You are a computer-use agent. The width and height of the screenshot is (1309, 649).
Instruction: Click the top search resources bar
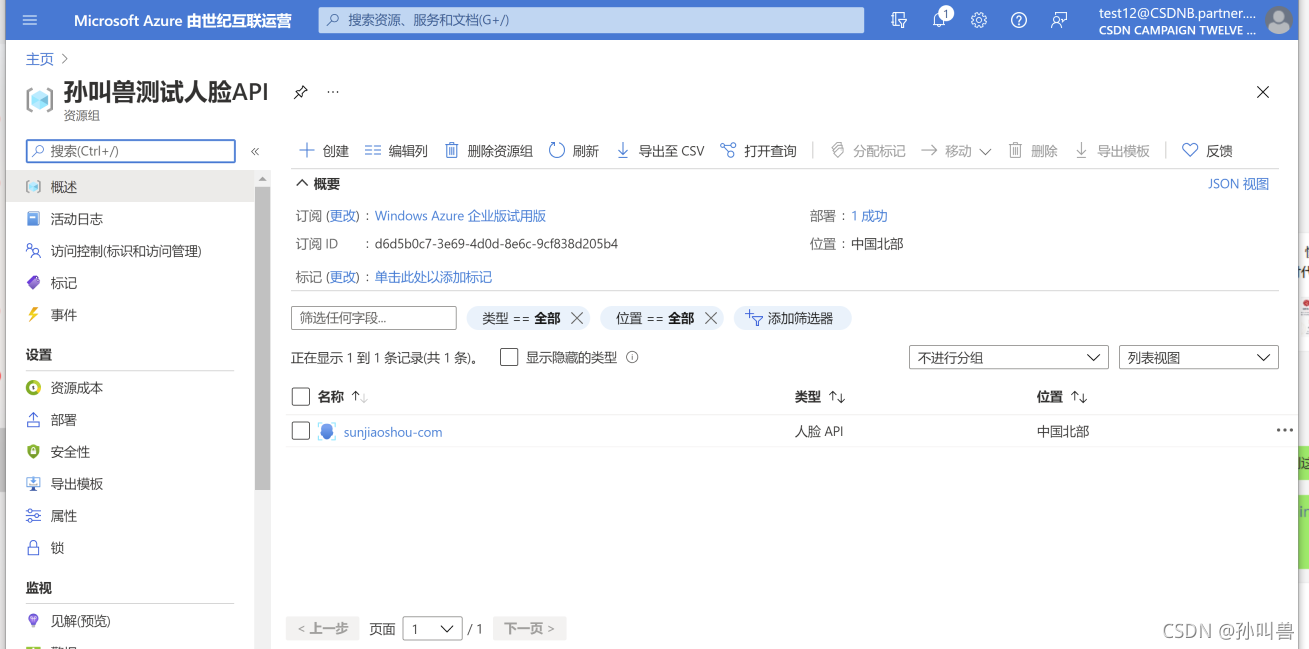coord(591,20)
